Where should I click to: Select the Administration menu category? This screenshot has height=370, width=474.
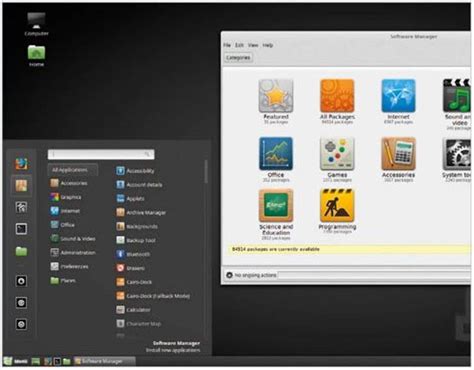click(x=73, y=253)
